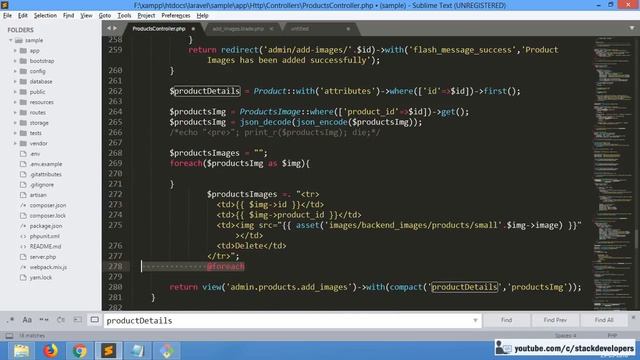Close the find panel

633,317
